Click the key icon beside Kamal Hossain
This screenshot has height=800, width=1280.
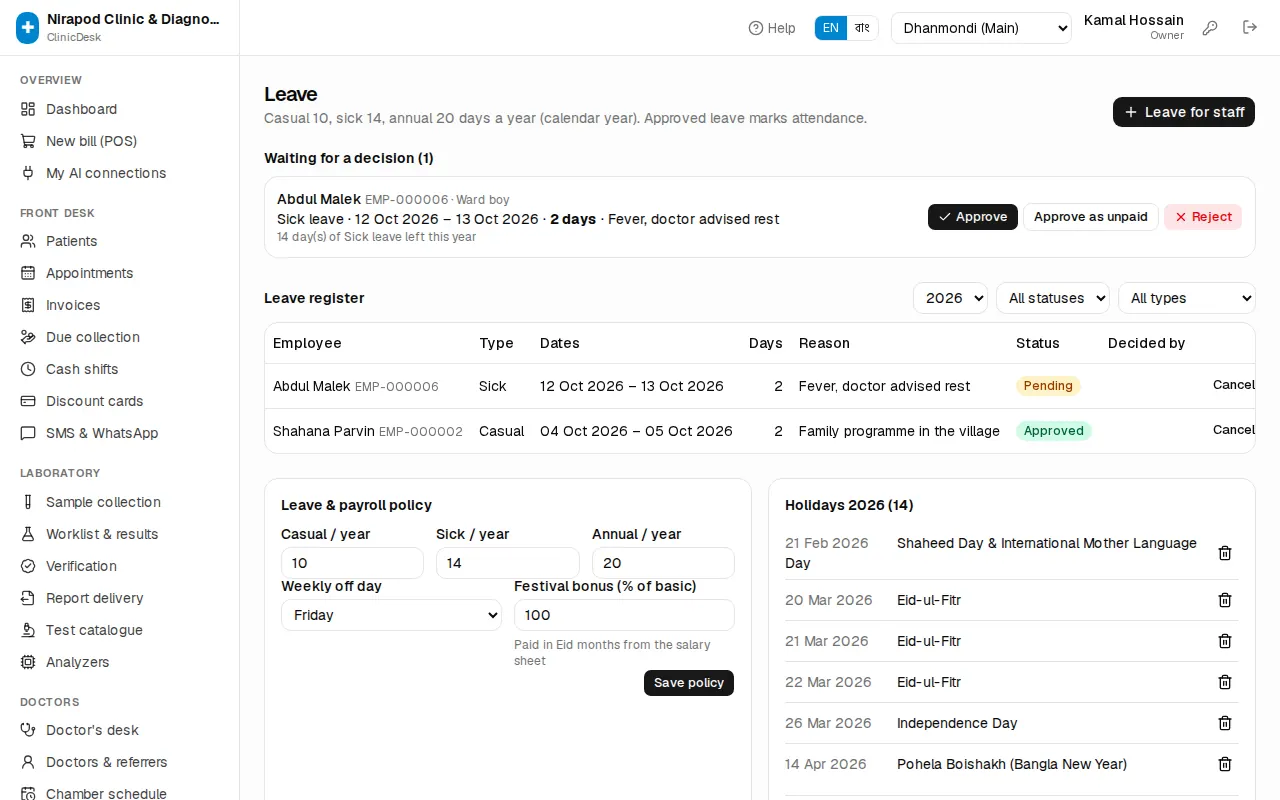click(1210, 28)
